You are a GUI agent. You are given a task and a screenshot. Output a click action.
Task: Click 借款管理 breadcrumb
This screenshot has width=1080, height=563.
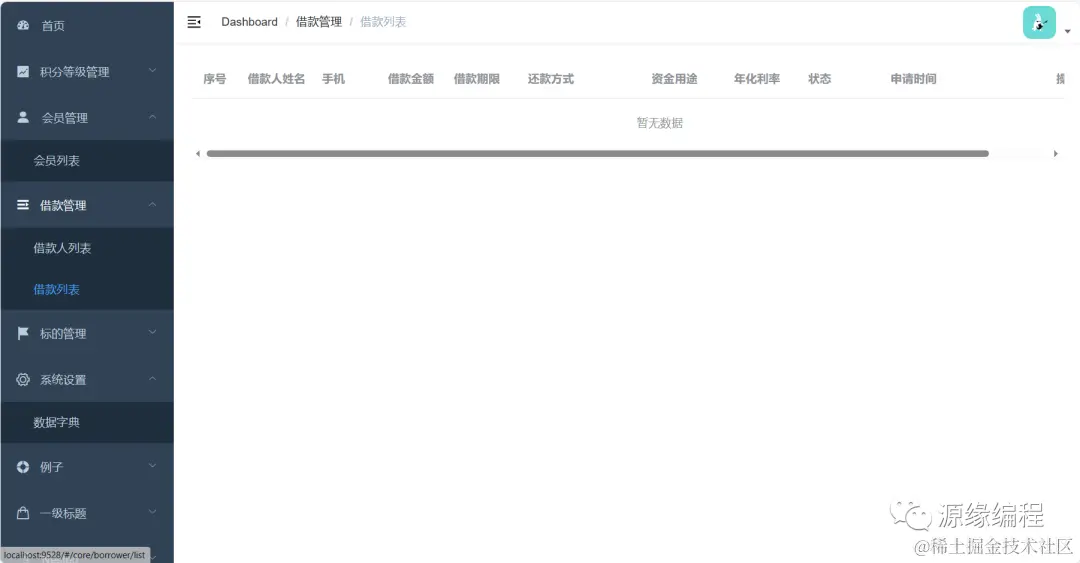click(319, 22)
